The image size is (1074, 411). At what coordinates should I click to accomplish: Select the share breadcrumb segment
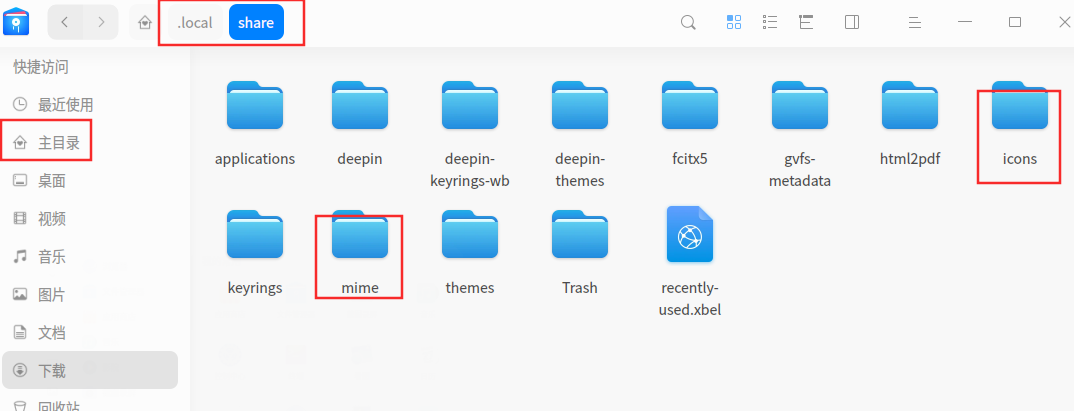256,23
